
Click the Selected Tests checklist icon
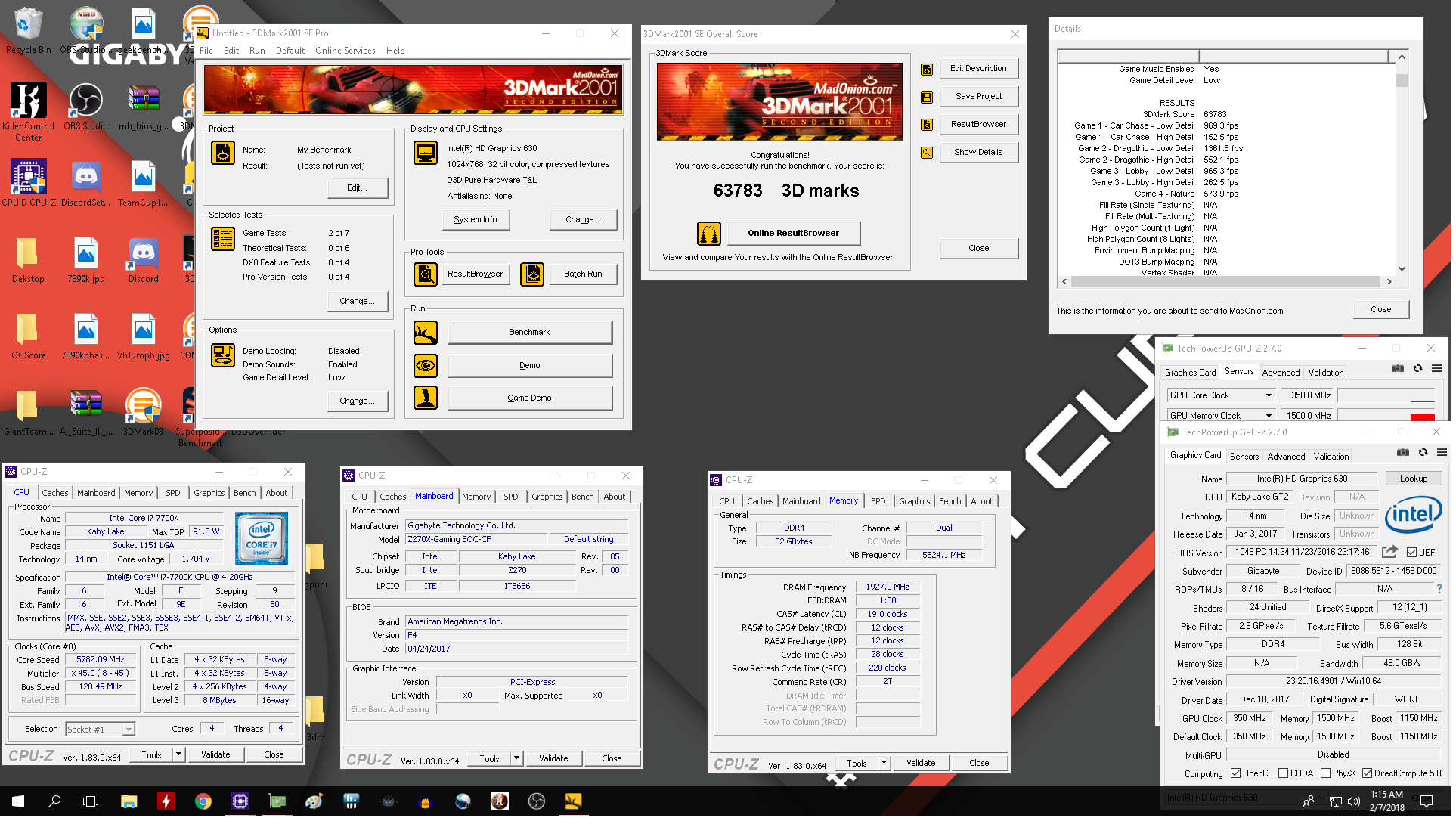223,240
